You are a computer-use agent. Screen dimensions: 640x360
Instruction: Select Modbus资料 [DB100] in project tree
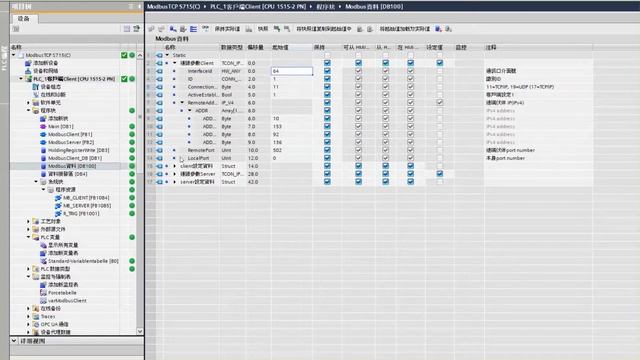(x=72, y=166)
